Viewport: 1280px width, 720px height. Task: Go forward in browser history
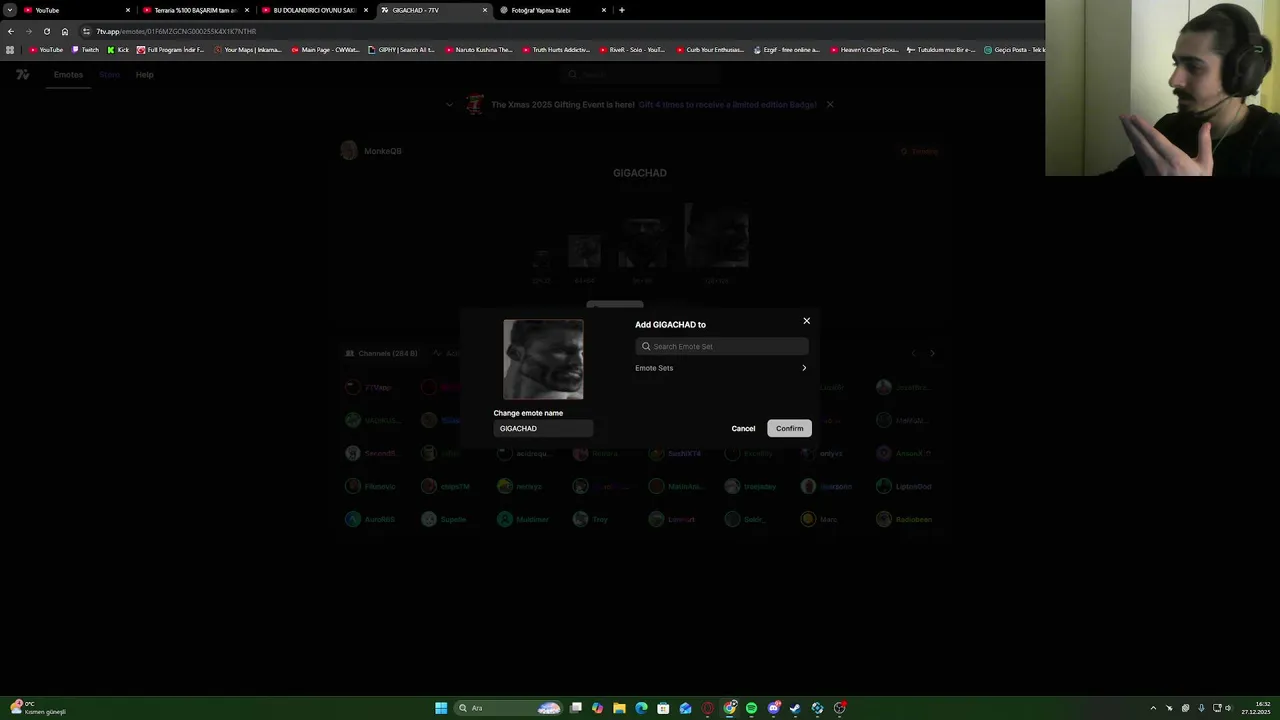[28, 31]
